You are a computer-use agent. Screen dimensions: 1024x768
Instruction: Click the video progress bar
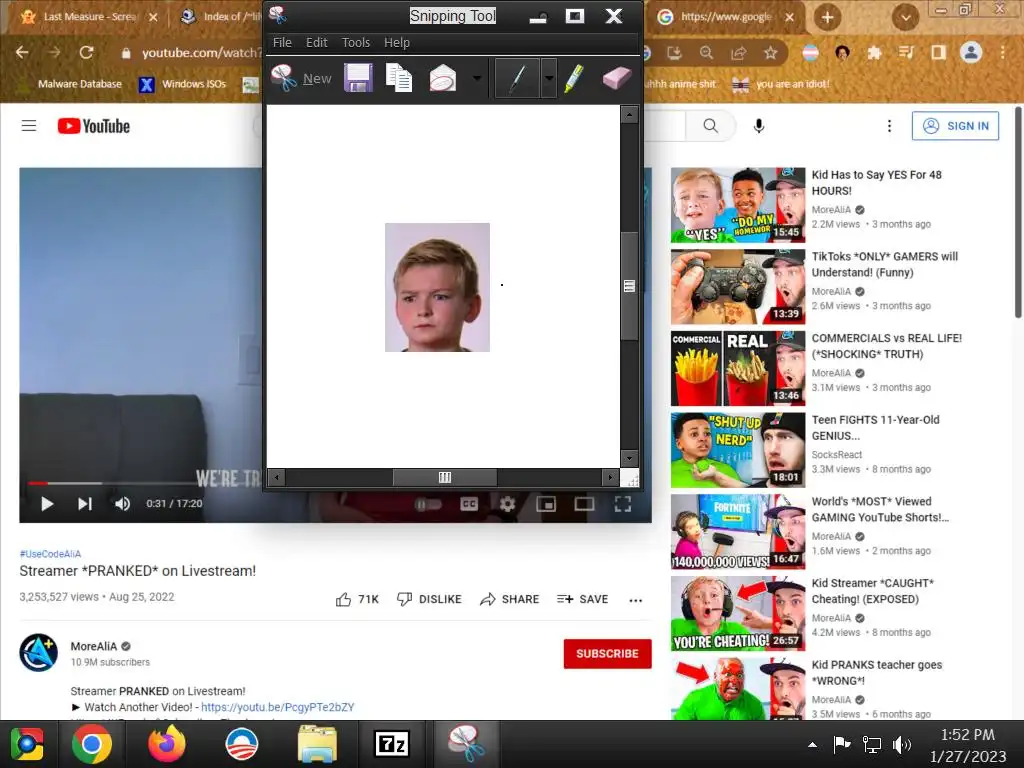tap(144, 483)
